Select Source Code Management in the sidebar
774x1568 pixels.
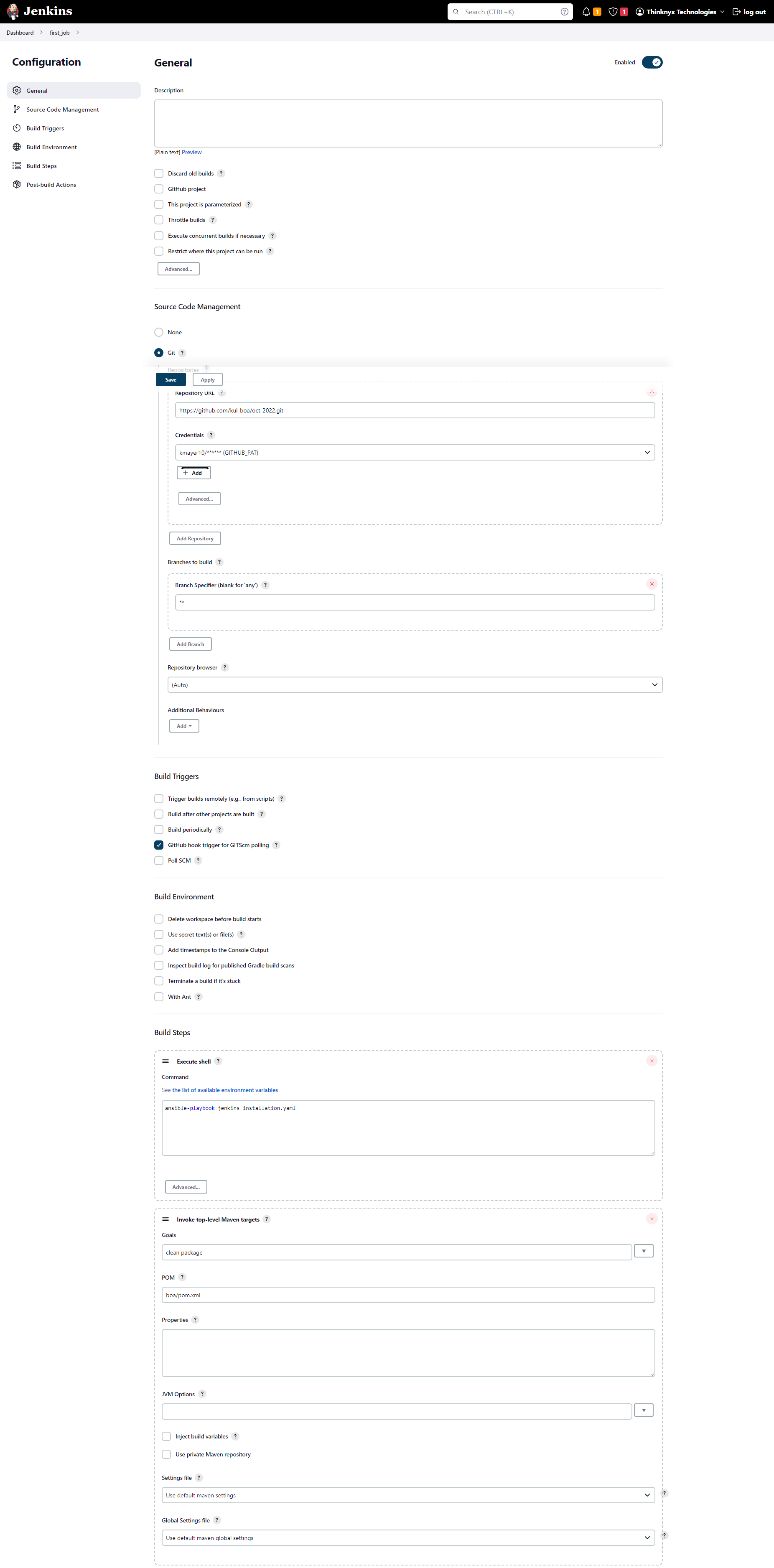[62, 109]
